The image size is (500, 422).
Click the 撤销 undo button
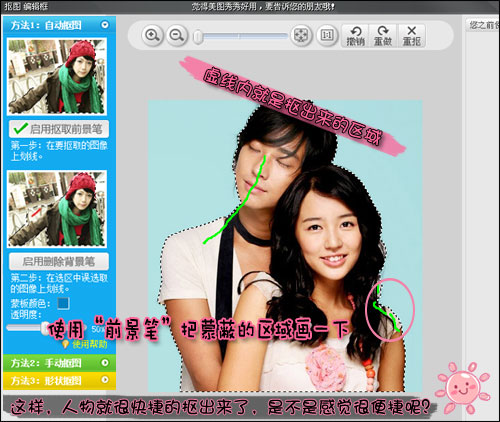click(355, 36)
